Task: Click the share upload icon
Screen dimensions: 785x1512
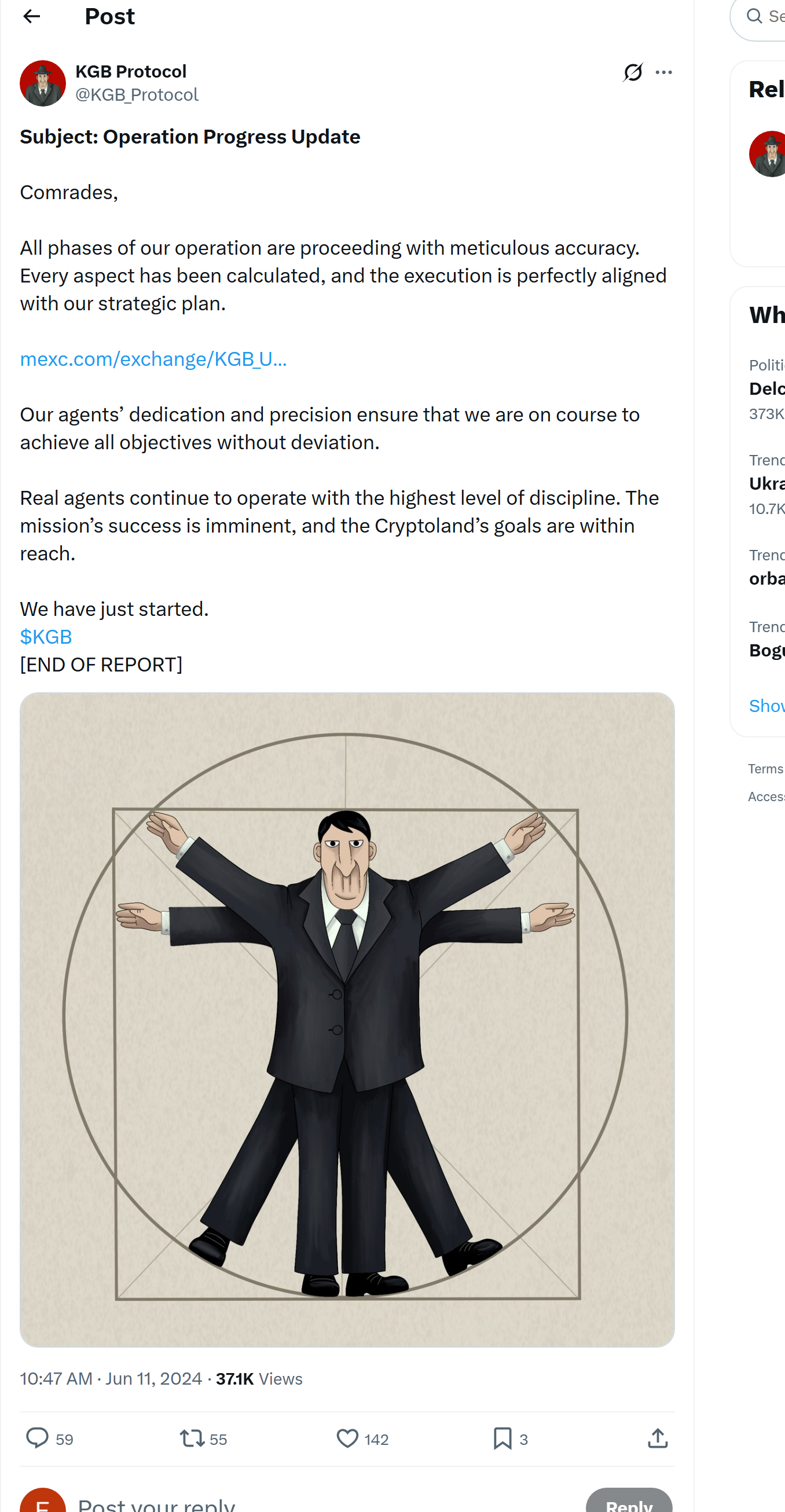Action: 658,1438
